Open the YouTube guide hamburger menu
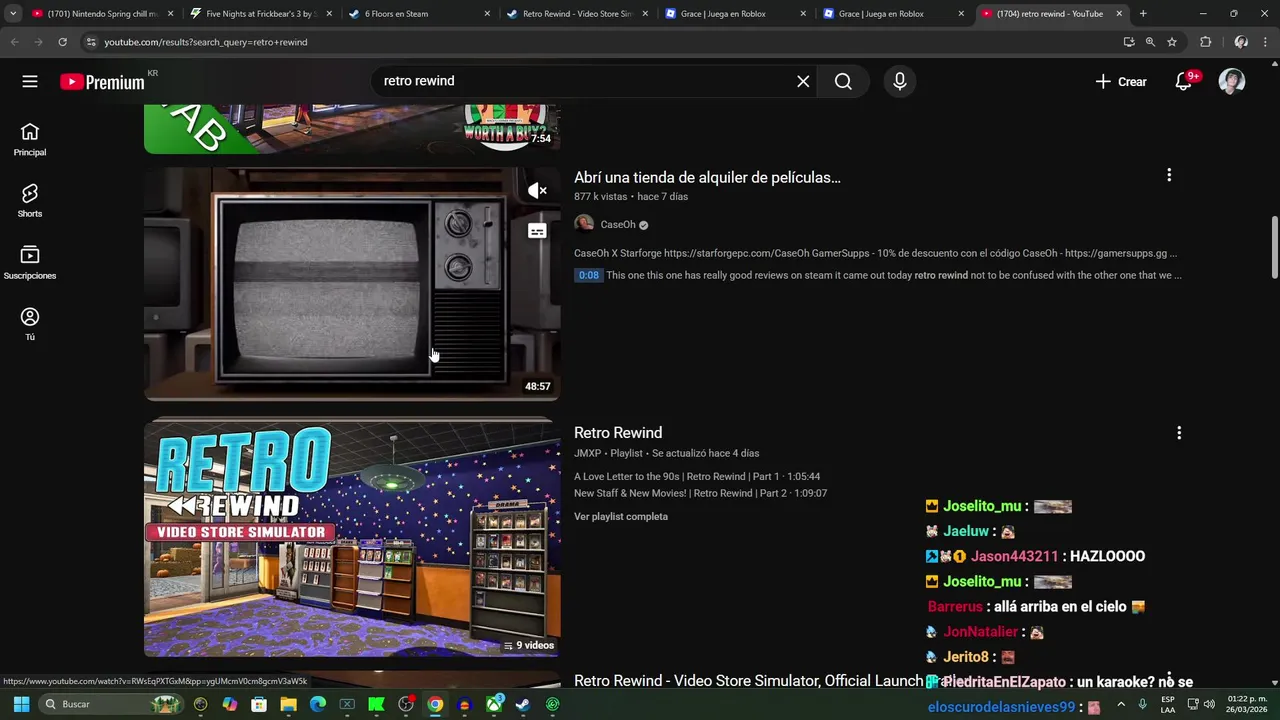The height and width of the screenshot is (720, 1280). click(30, 81)
